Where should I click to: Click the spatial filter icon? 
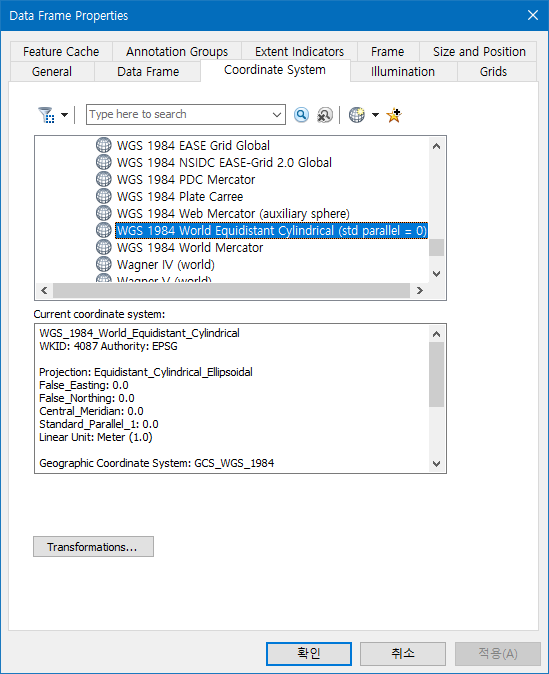tap(46, 115)
